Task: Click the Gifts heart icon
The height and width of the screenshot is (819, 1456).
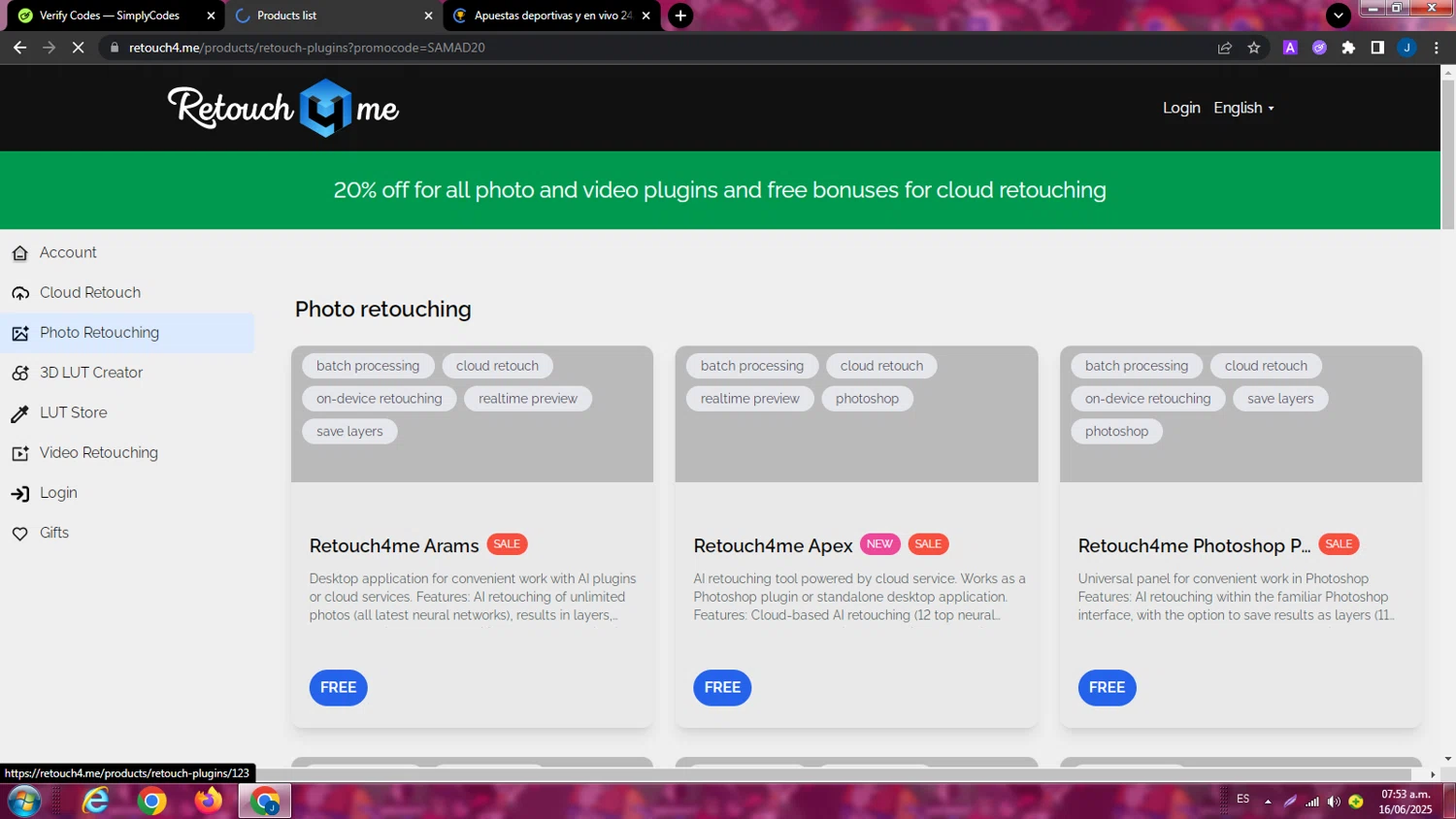Action: pos(19,533)
